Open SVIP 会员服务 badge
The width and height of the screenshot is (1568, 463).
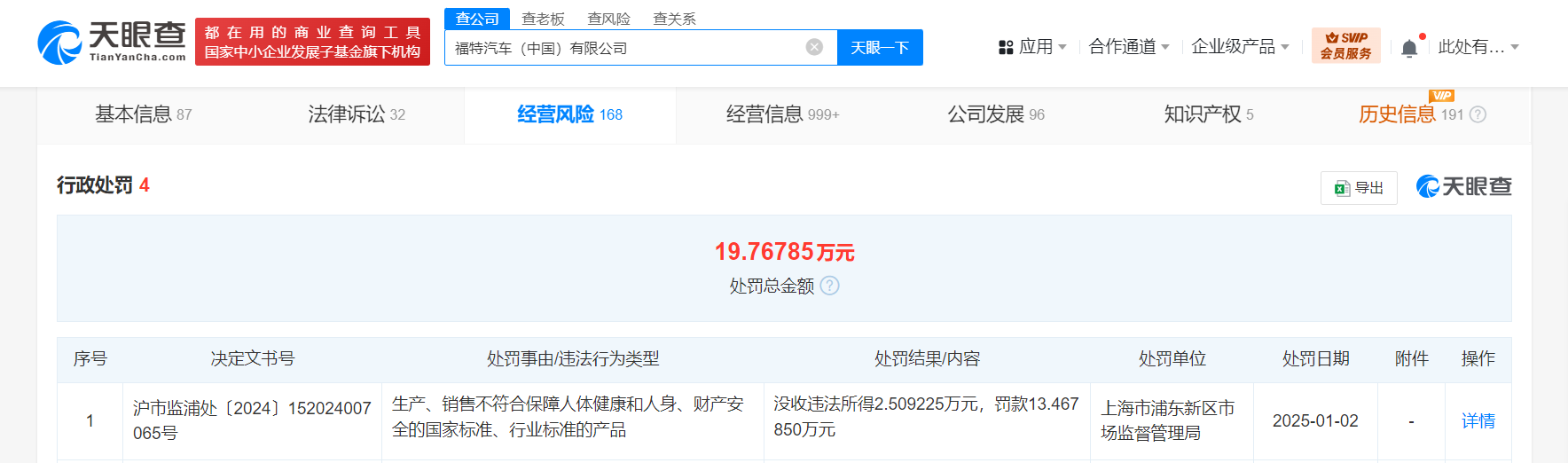1345,45
